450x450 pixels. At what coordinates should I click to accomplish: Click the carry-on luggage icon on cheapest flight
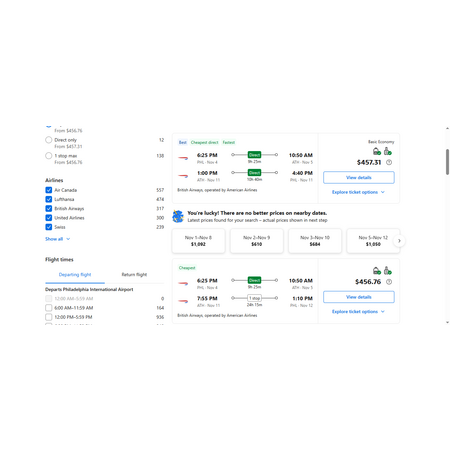click(388, 270)
